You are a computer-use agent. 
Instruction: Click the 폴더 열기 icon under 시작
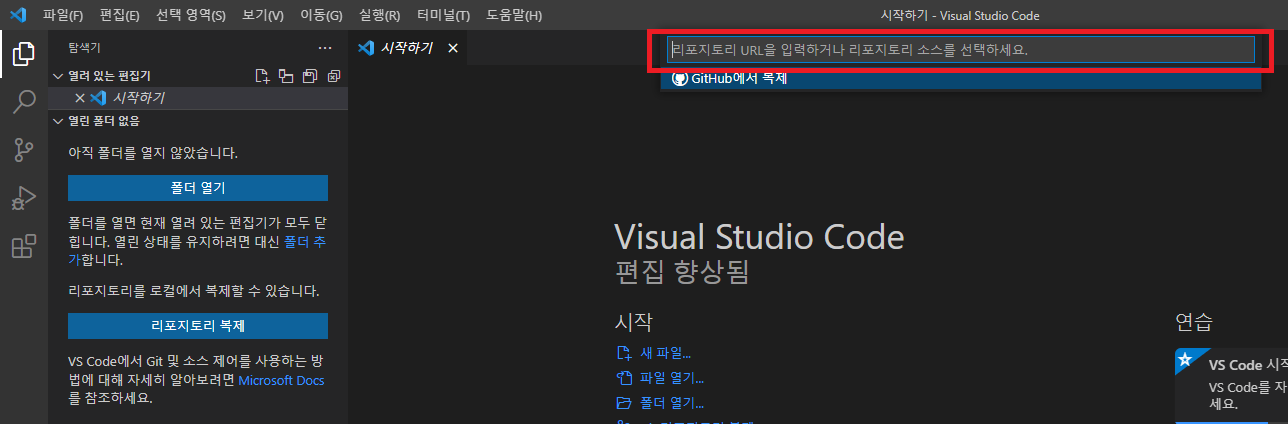624,403
